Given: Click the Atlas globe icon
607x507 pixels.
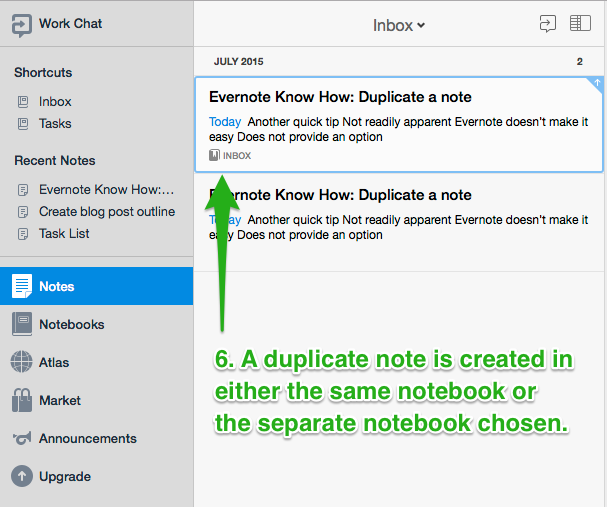Looking at the screenshot, I should pos(22,361).
